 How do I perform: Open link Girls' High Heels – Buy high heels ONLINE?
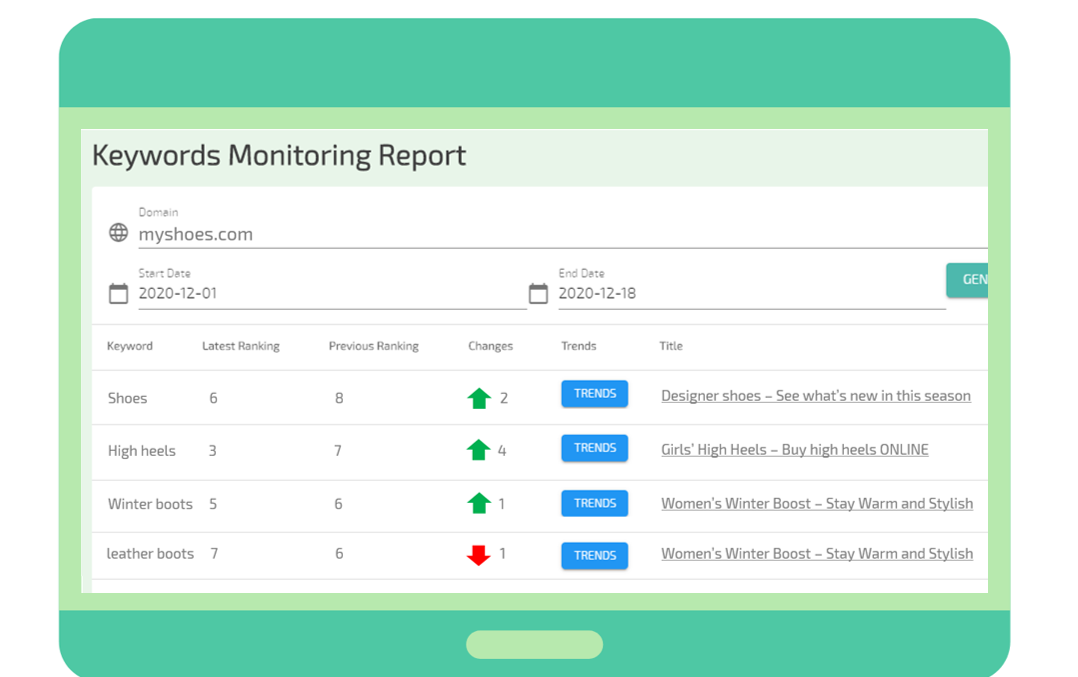pyautogui.click(x=795, y=450)
